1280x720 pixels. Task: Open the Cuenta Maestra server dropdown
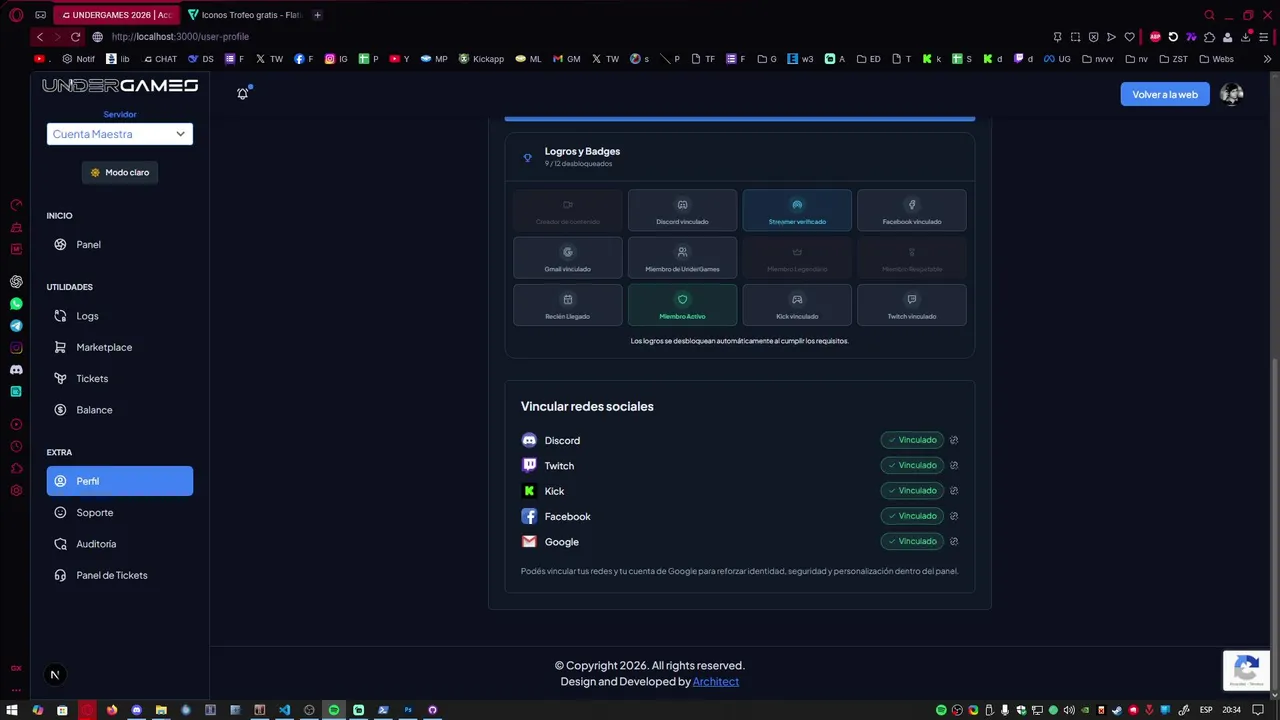tap(120, 134)
